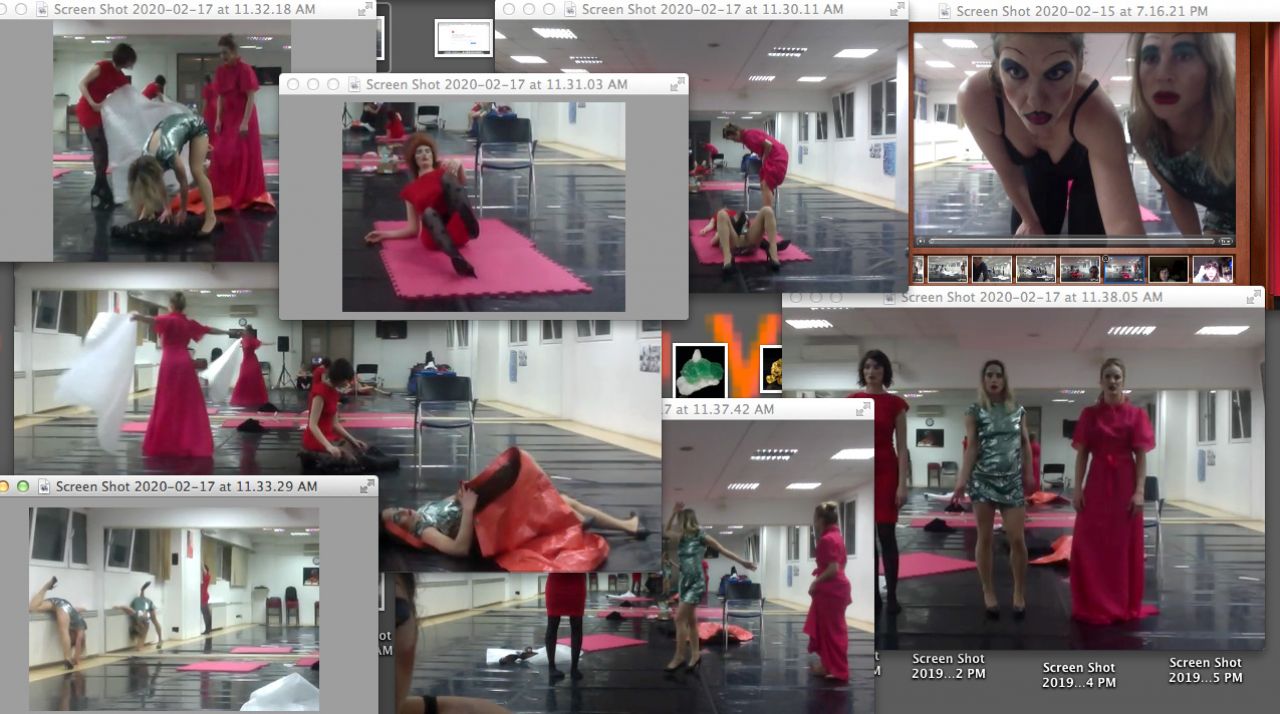Click the partial title 'at 11.37.42 AM'
The image size is (1280, 714).
pos(725,409)
